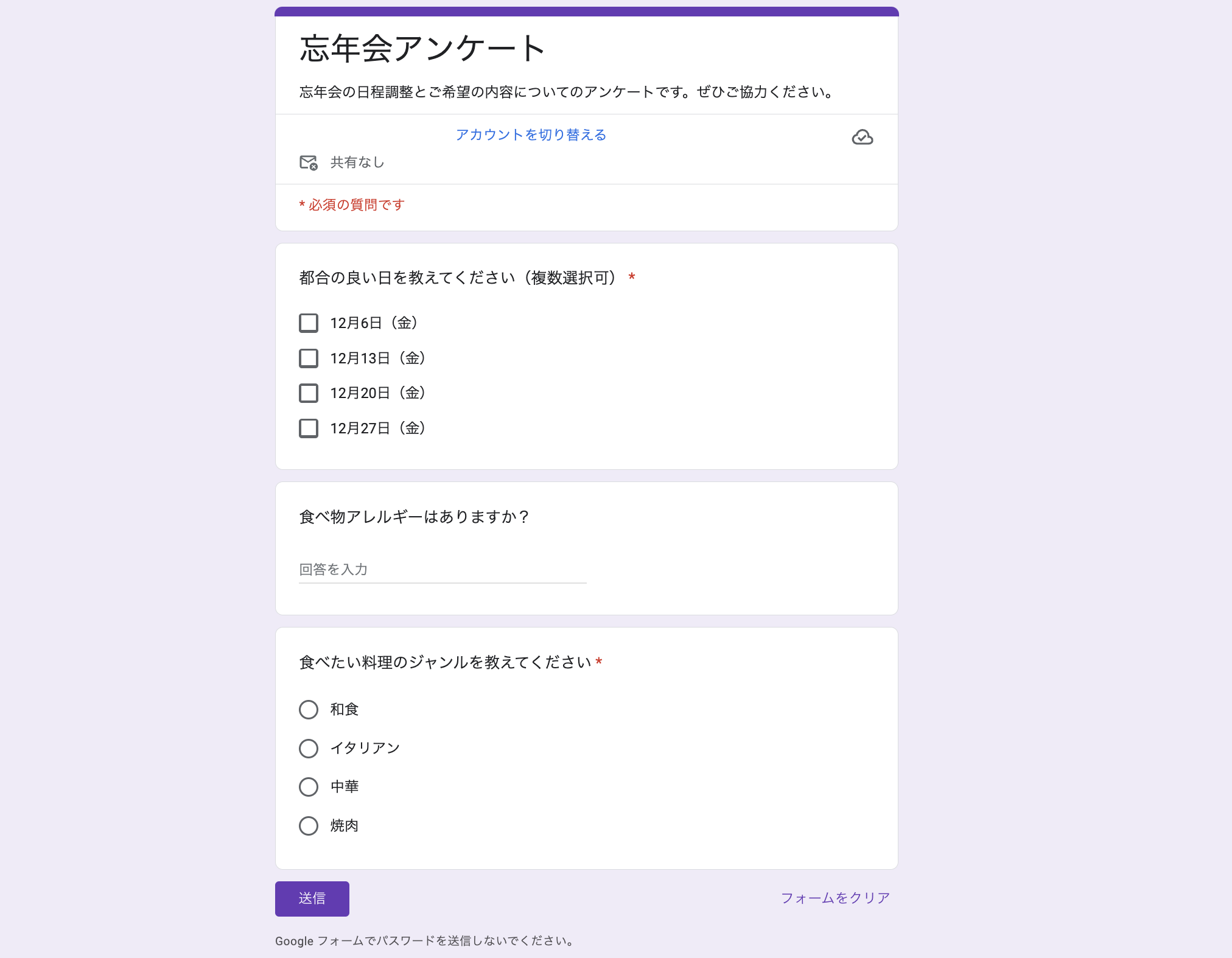The image size is (1232, 958).
Task: Check the 12月13日（金）checkbox
Action: pyautogui.click(x=308, y=358)
